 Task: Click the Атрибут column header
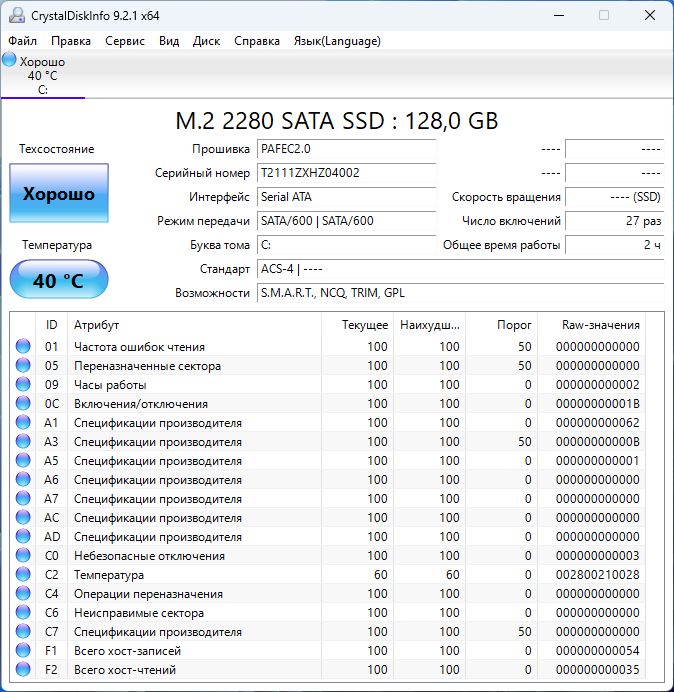pyautogui.click(x=194, y=325)
